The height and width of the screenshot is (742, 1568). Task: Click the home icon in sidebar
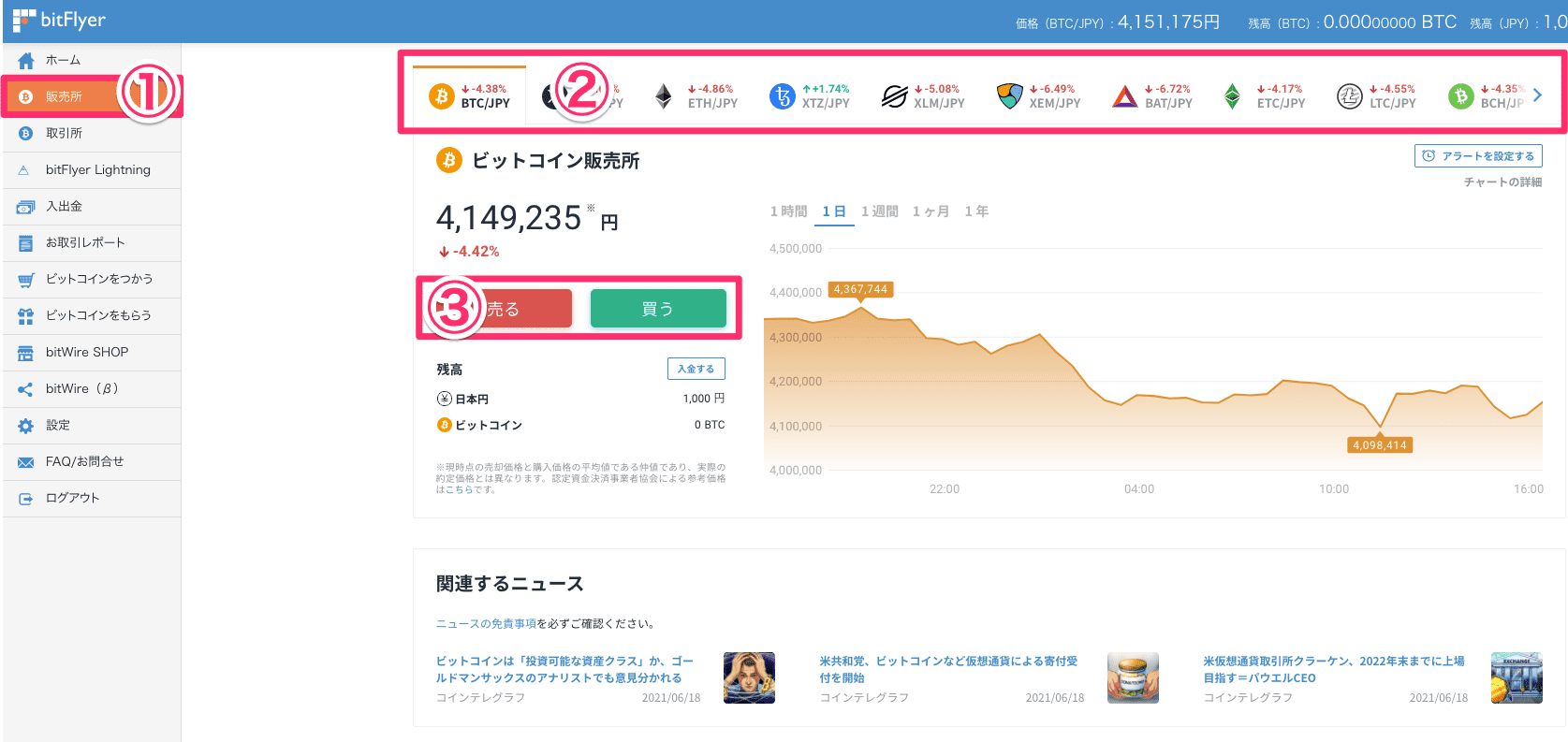26,60
